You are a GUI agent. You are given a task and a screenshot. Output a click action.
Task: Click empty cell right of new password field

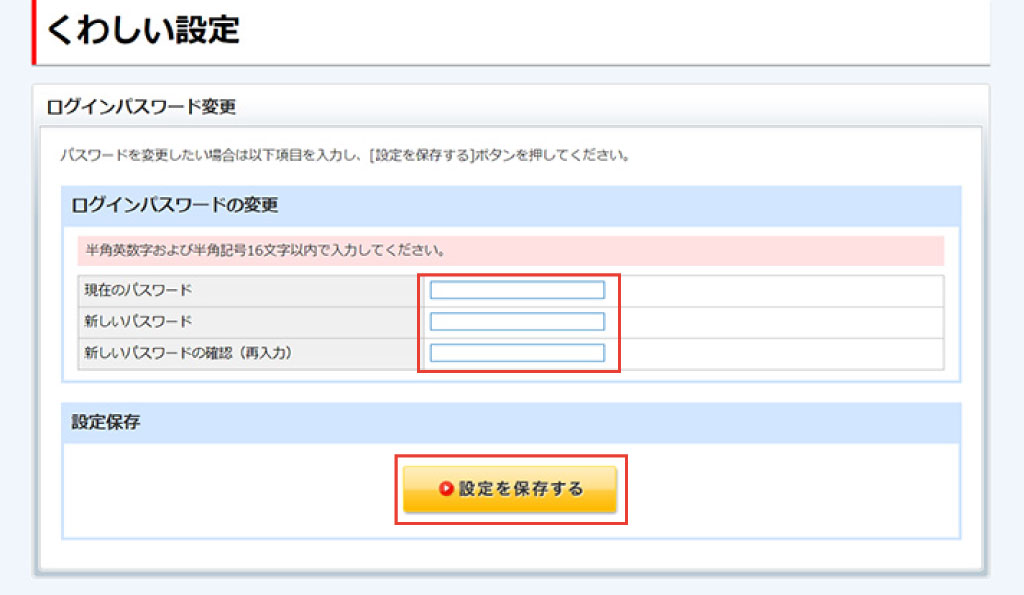coord(780,321)
